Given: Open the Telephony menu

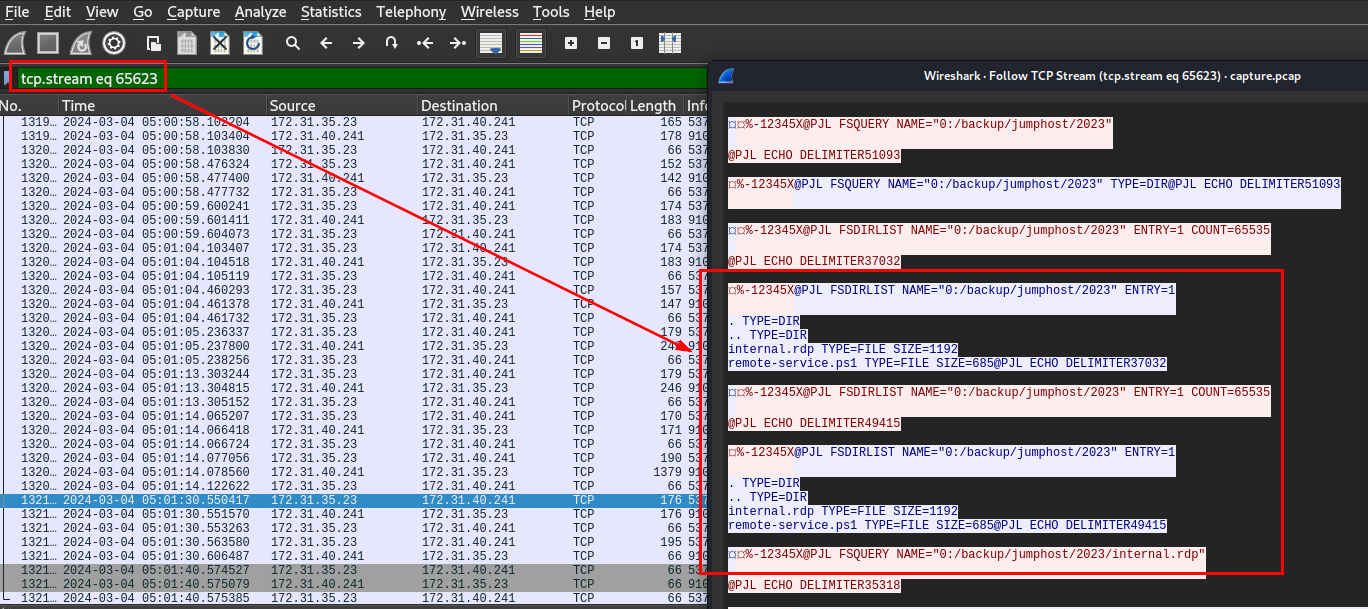Looking at the screenshot, I should 411,12.
